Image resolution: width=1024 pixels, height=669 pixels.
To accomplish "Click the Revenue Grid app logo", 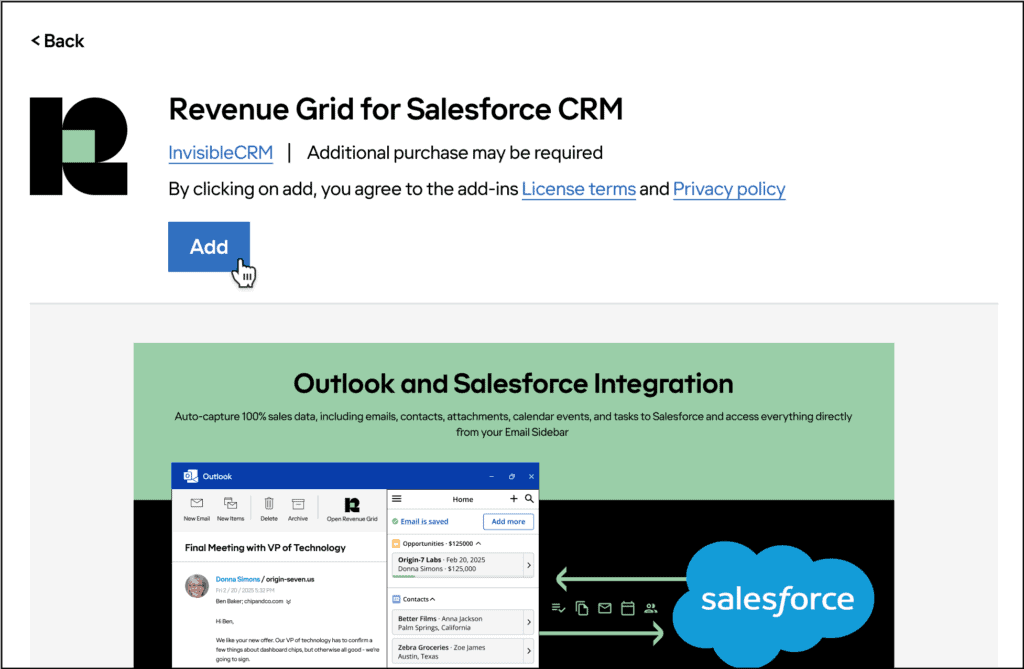I will (79, 146).
